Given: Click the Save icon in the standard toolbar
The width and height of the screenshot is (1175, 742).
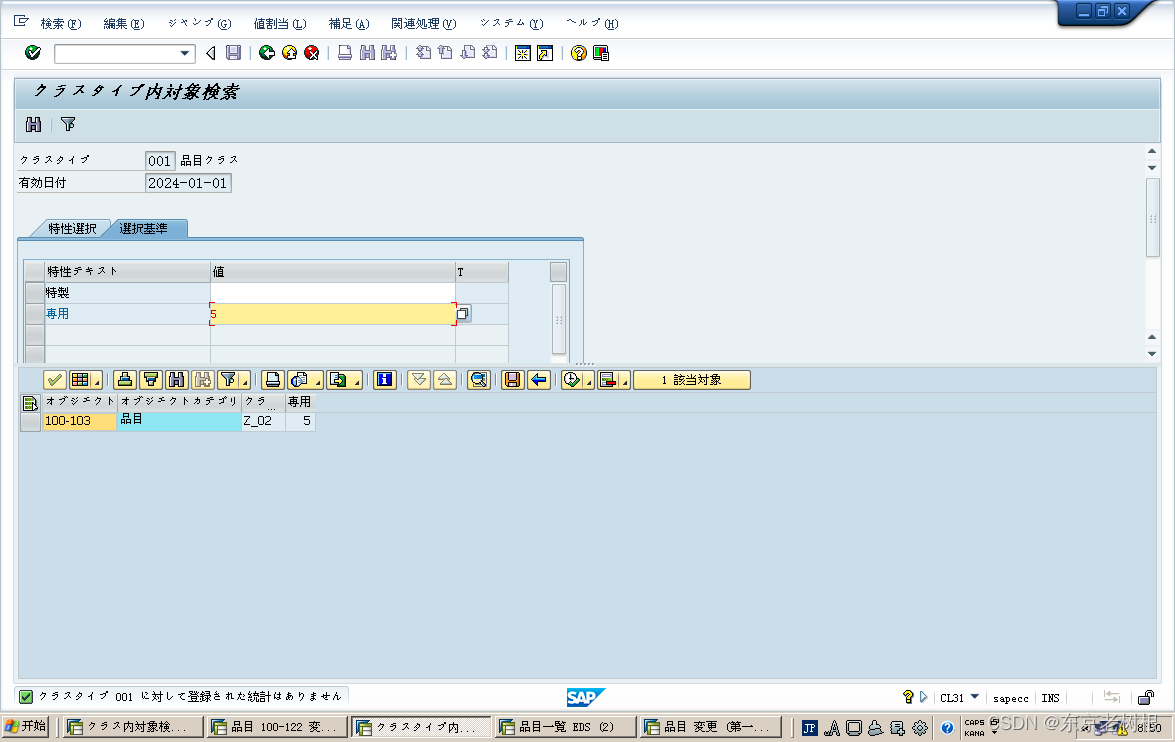Looking at the screenshot, I should (x=233, y=53).
